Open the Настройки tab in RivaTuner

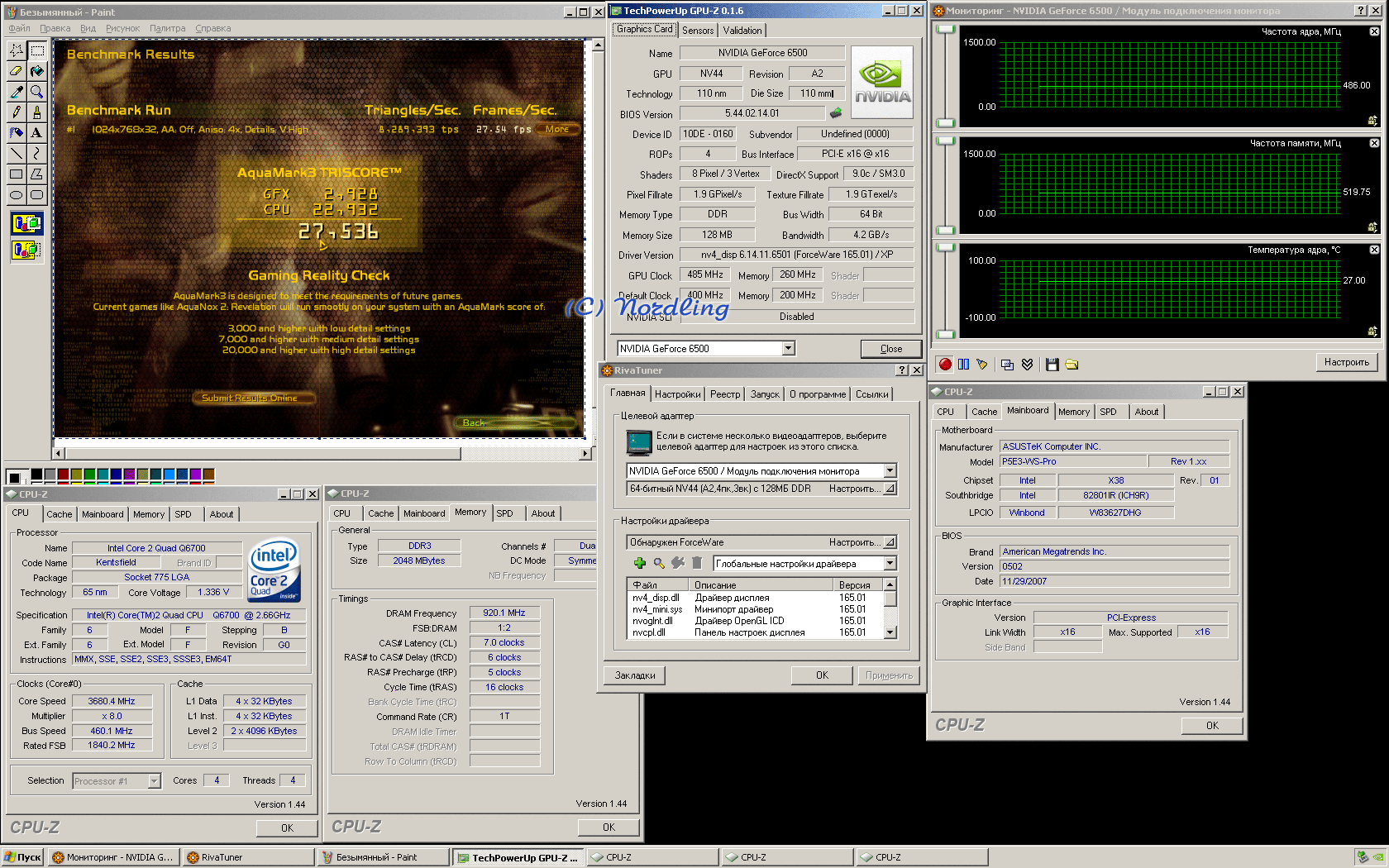pyautogui.click(x=678, y=394)
